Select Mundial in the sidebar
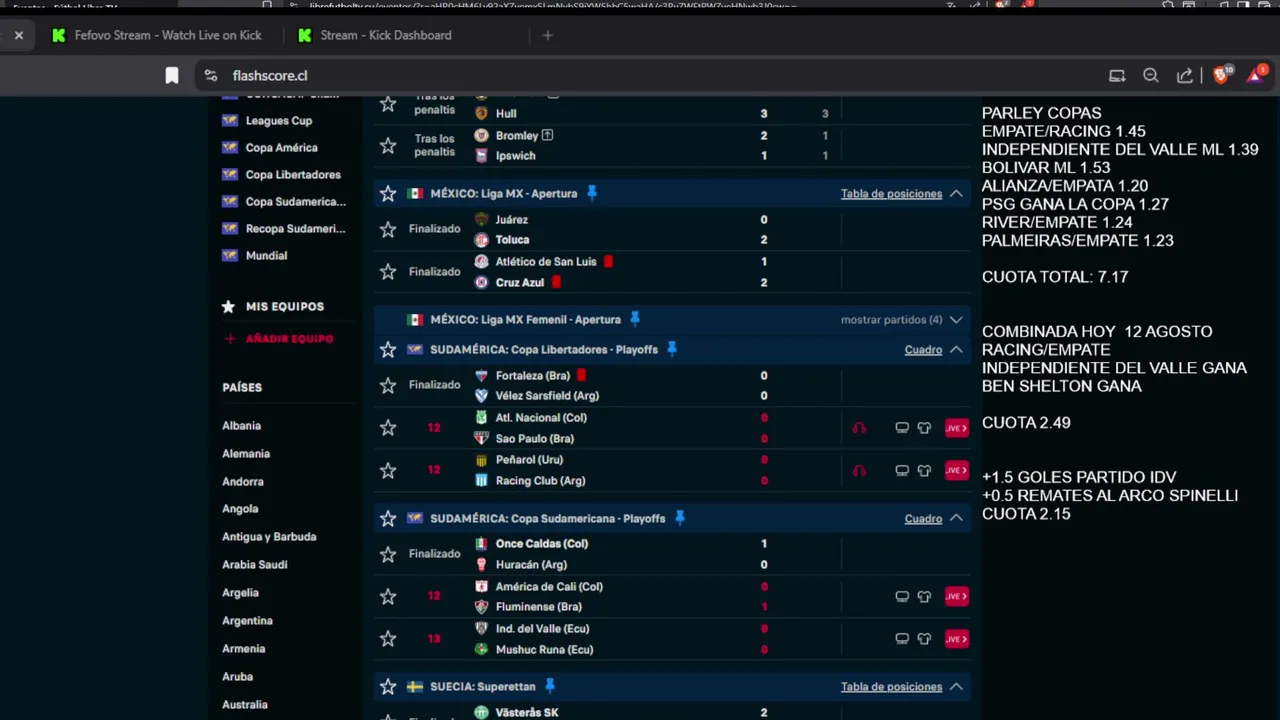 click(266, 256)
